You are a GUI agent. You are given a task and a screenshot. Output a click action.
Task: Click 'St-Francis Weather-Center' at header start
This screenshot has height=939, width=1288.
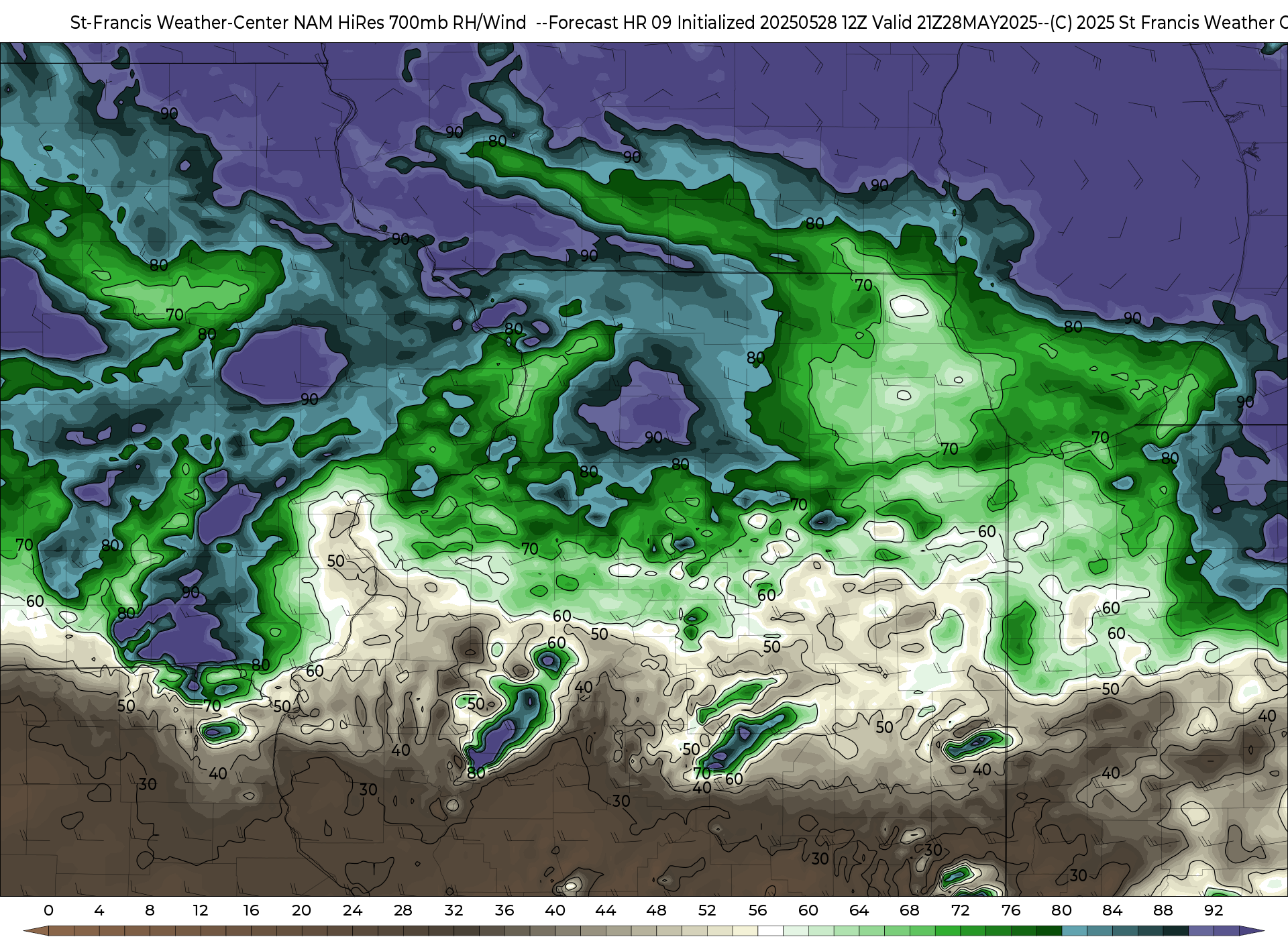point(180,23)
